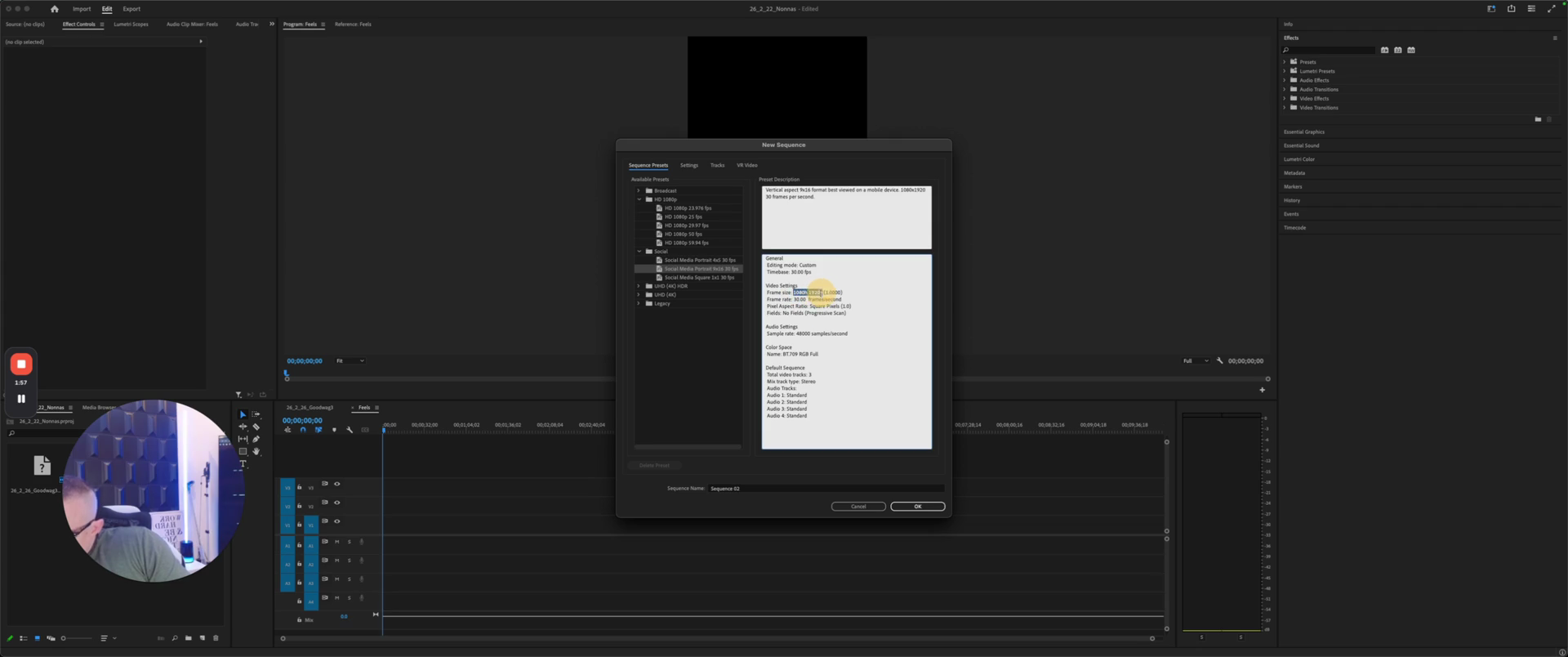Screen dimensions: 1568x657
Task: Cancel the New Sequence dialog
Action: point(858,507)
